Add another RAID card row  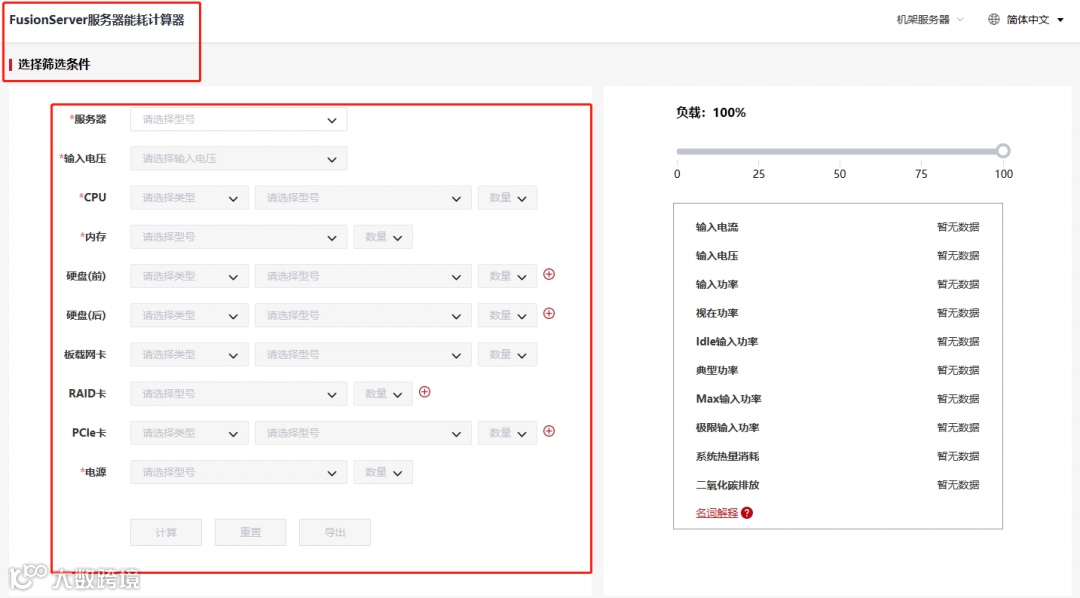click(x=425, y=392)
